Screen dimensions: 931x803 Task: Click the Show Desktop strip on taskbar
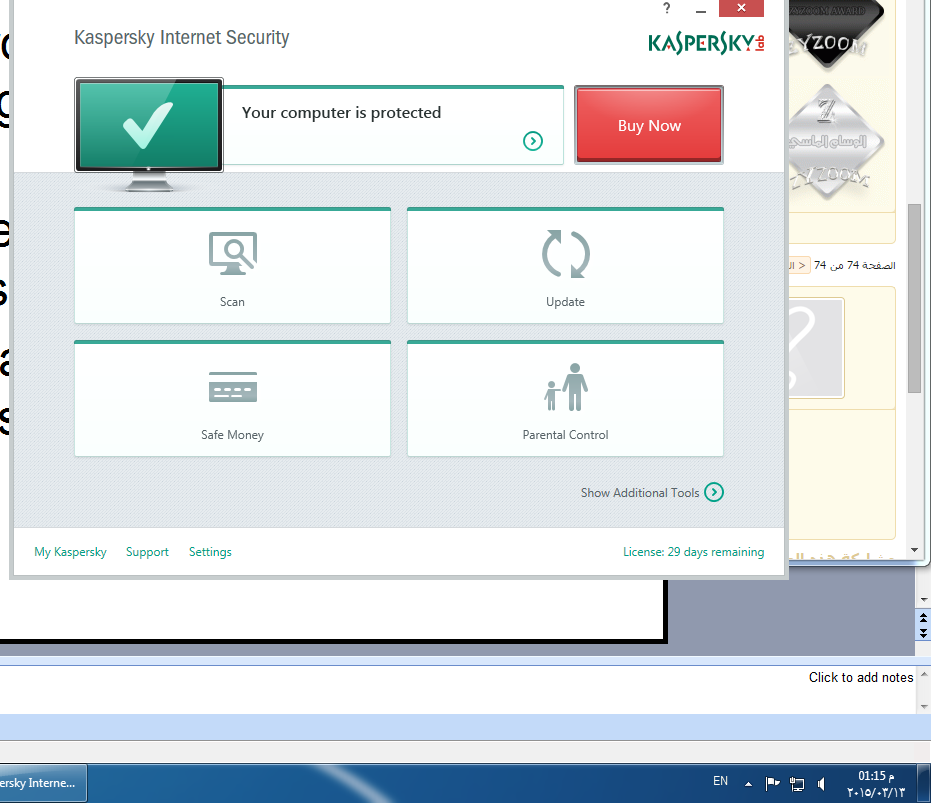[925, 783]
